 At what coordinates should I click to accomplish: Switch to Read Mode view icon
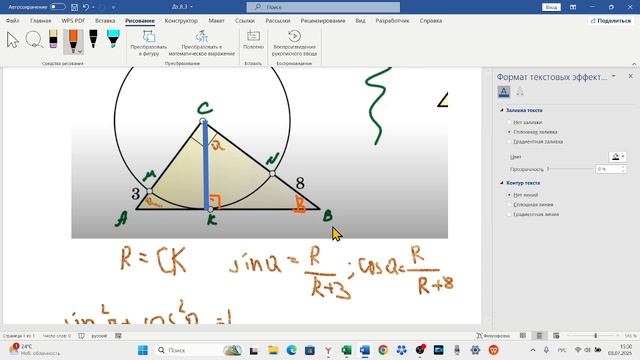[x=523, y=336]
